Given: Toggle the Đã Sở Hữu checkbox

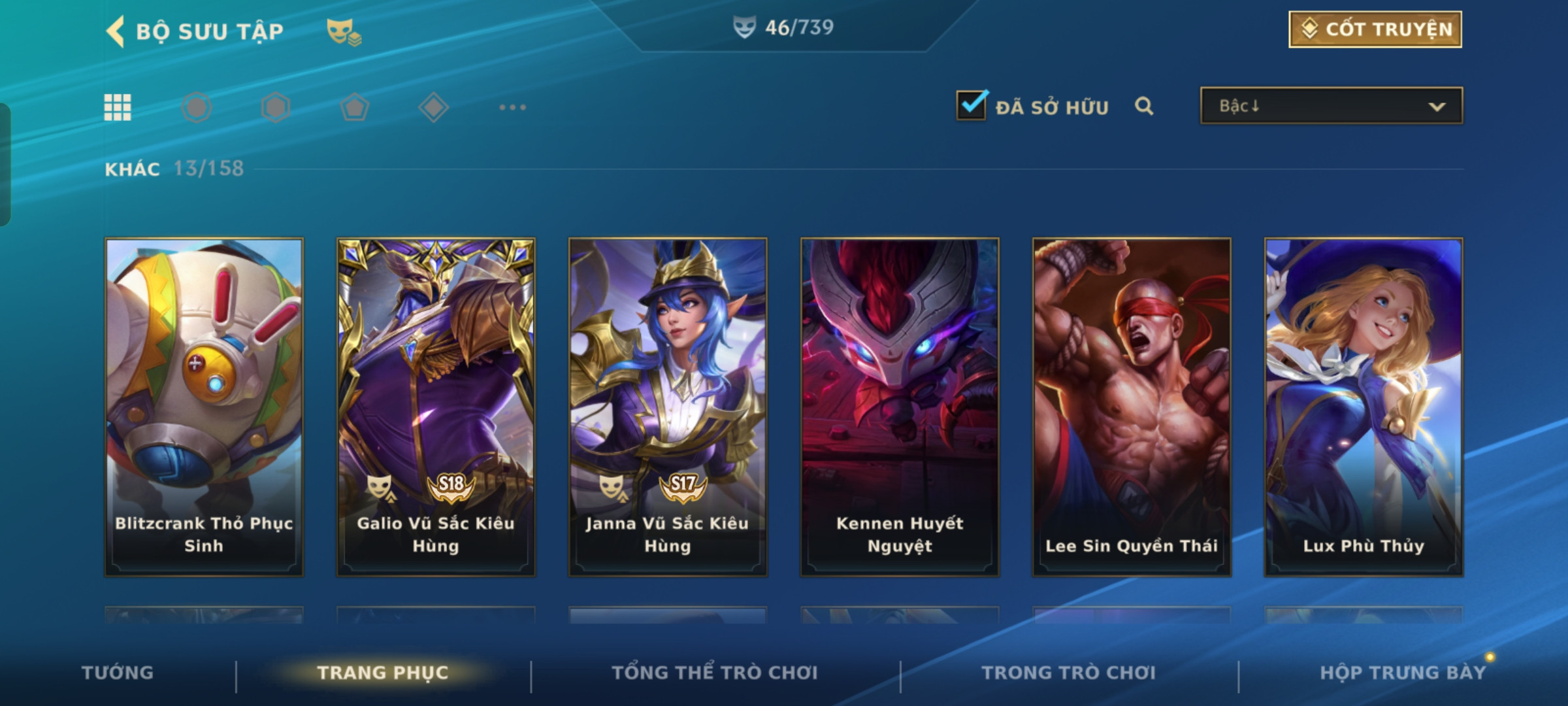Looking at the screenshot, I should click(x=972, y=105).
